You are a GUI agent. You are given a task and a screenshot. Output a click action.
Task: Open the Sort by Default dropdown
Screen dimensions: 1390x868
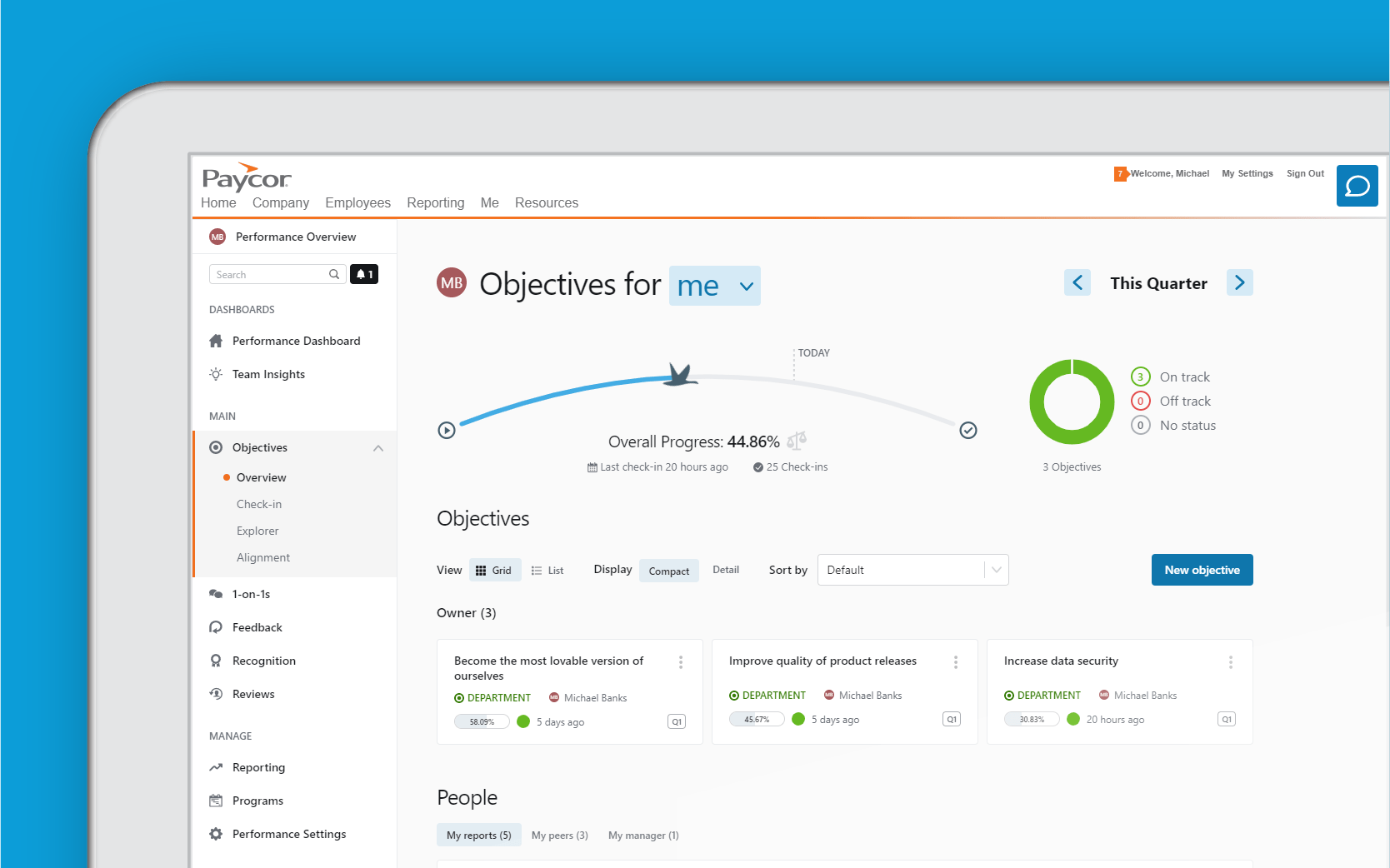[913, 570]
